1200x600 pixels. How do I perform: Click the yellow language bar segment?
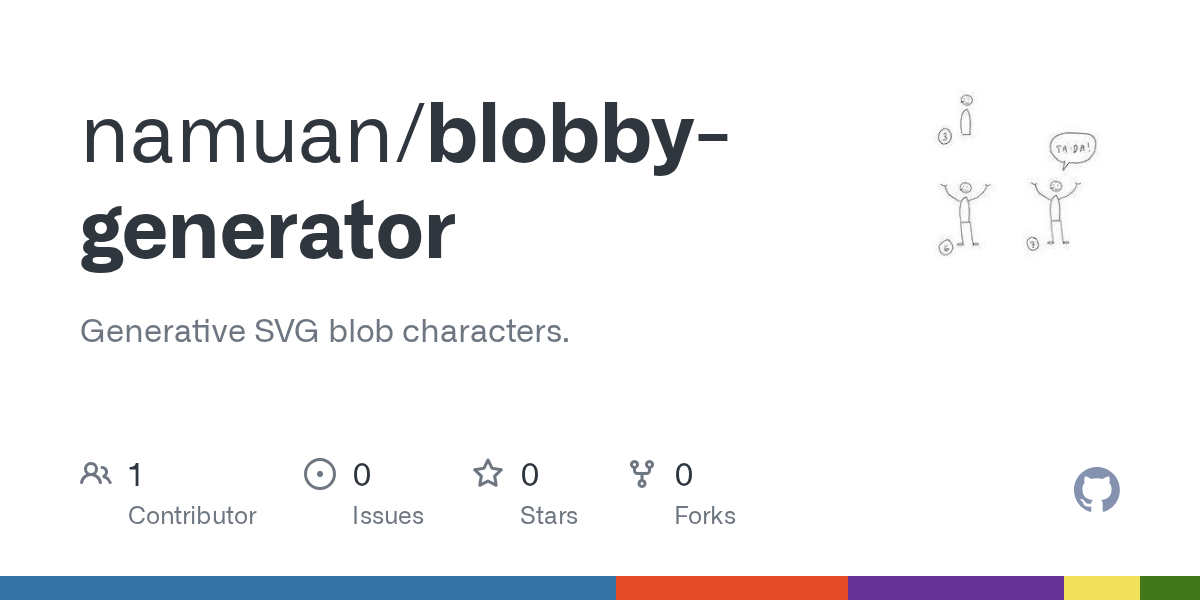1101,588
